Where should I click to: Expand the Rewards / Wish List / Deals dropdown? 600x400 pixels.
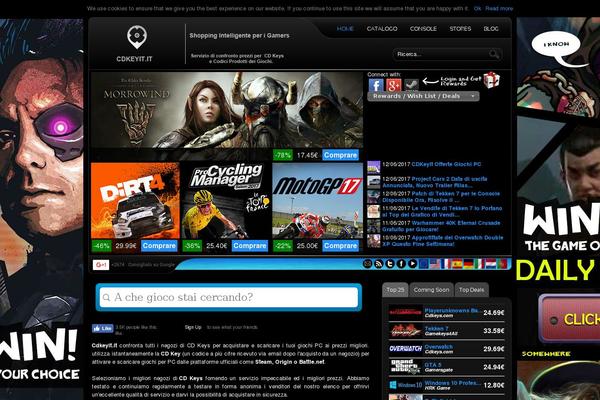pos(423,96)
